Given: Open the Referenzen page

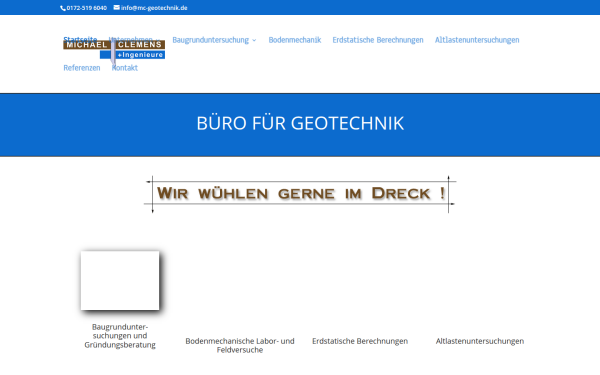Looking at the screenshot, I should [82, 68].
